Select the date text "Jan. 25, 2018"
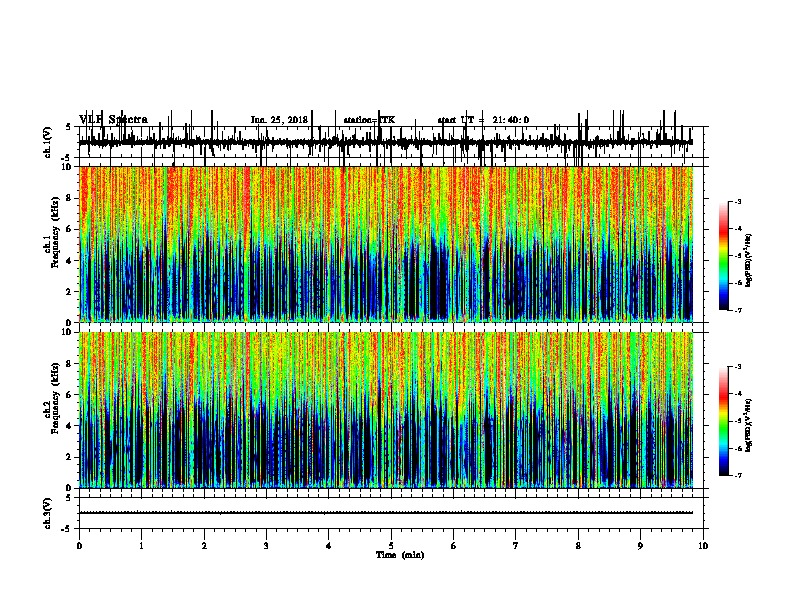The image size is (792, 612). coord(279,120)
